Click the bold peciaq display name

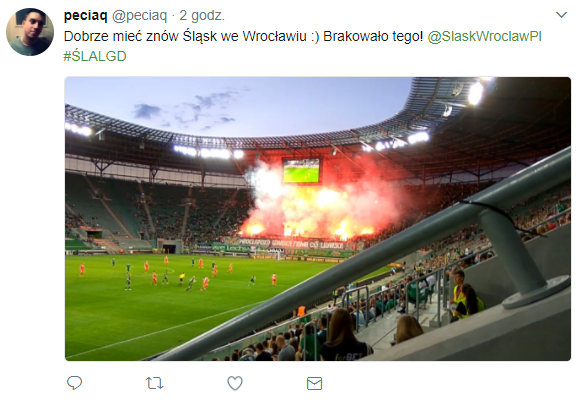pyautogui.click(x=85, y=16)
